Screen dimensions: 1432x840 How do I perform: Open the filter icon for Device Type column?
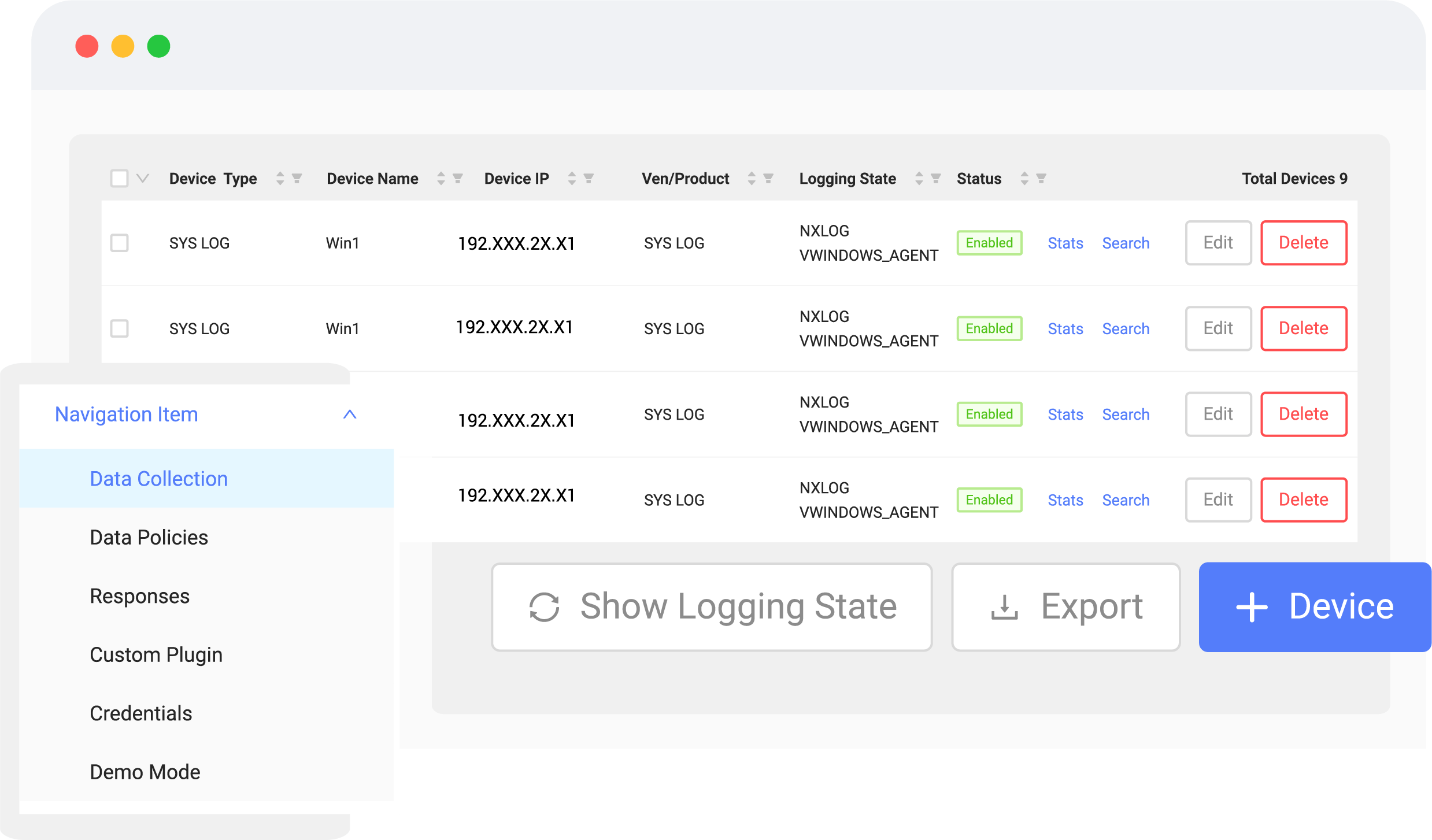point(297,179)
